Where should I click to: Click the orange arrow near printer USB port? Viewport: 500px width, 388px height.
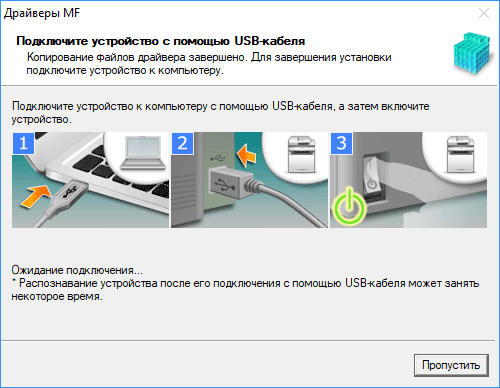click(x=246, y=155)
